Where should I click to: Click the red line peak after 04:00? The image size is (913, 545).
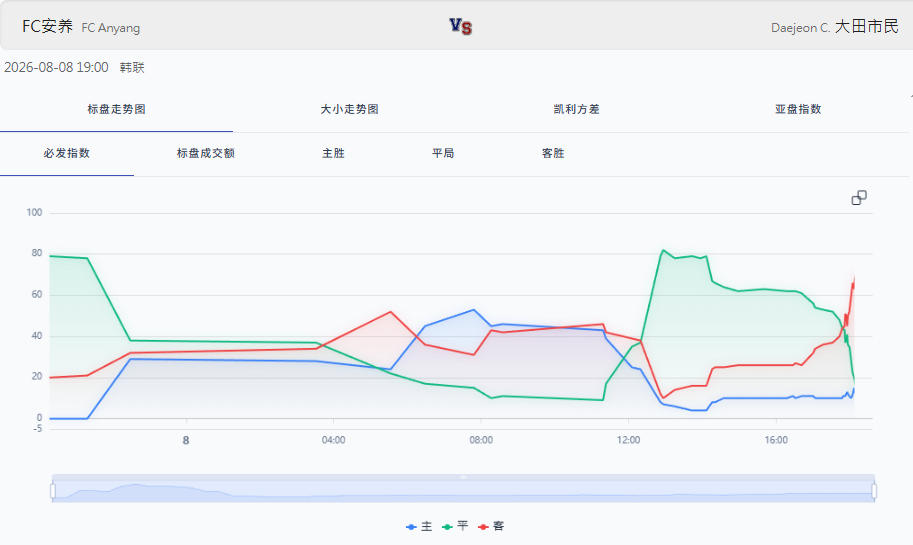tap(391, 312)
